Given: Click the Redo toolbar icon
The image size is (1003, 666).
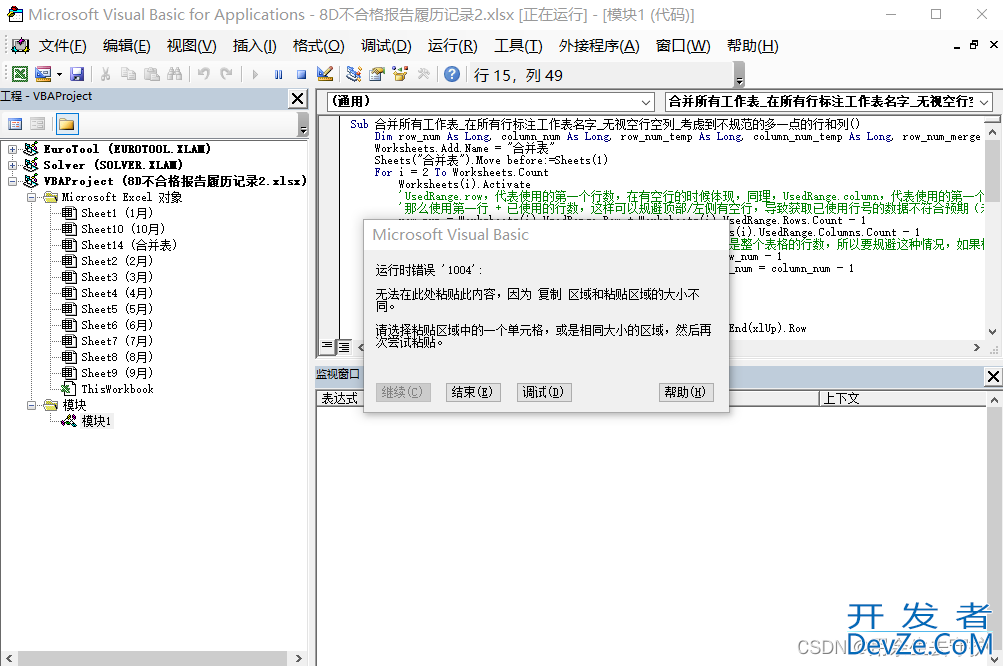Looking at the screenshot, I should pyautogui.click(x=226, y=74).
